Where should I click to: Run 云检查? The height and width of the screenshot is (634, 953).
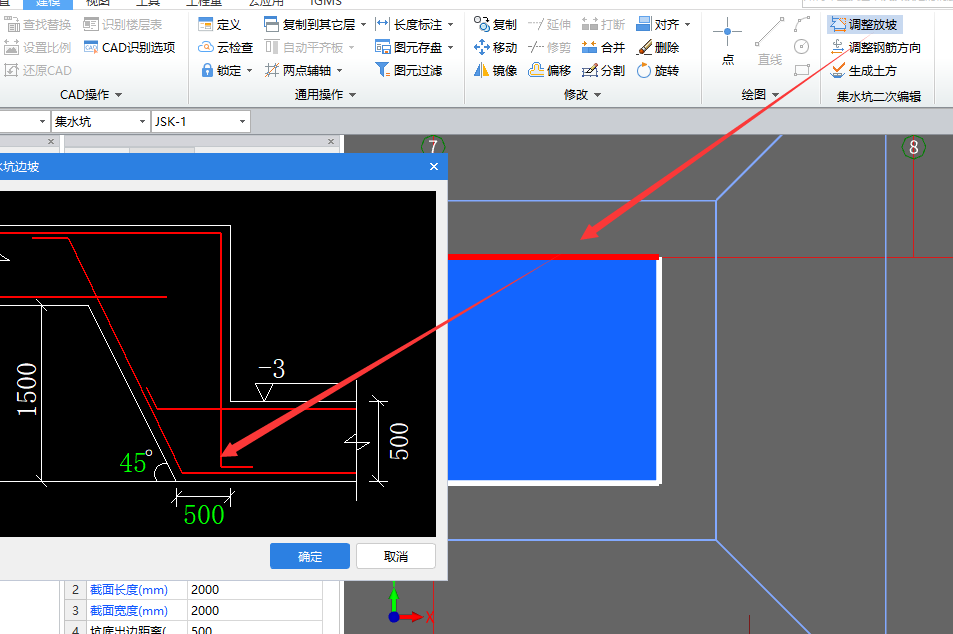(x=225, y=47)
